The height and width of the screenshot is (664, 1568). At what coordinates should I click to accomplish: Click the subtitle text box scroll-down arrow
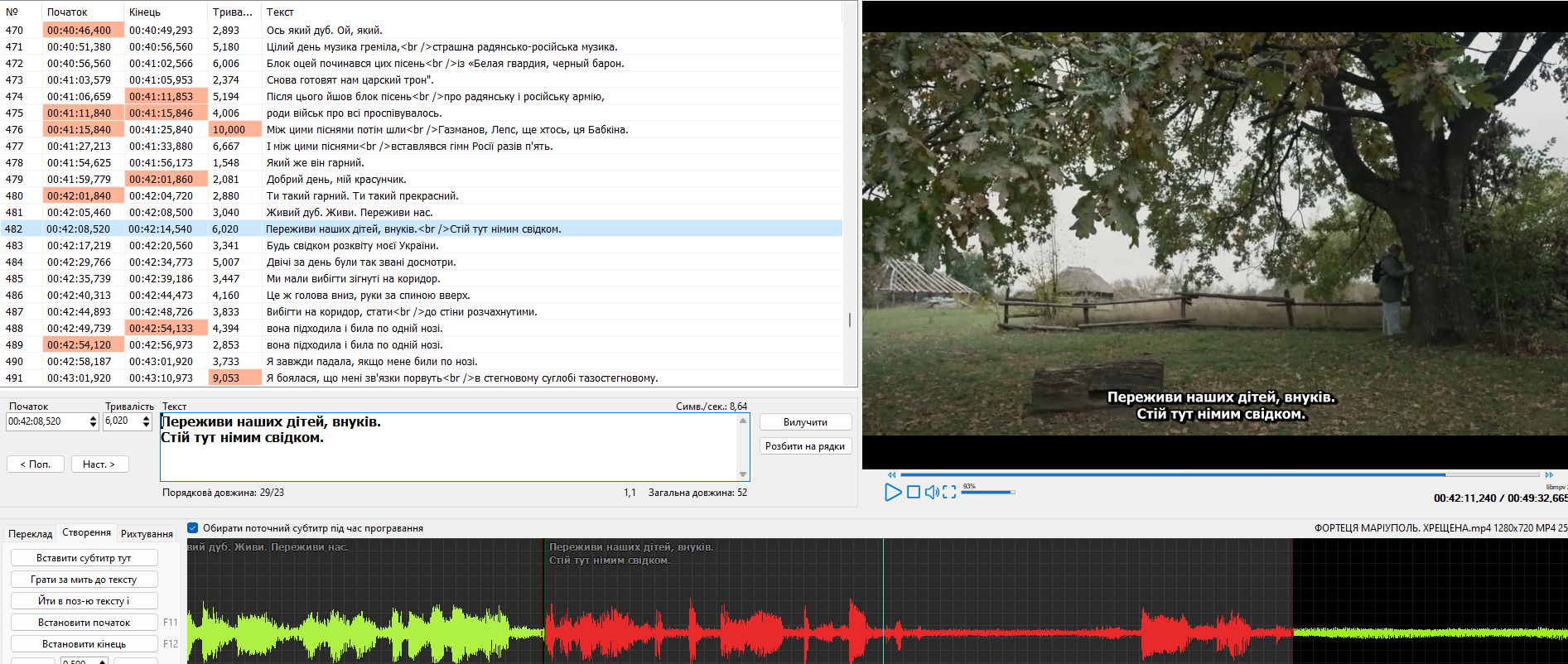pyautogui.click(x=743, y=474)
